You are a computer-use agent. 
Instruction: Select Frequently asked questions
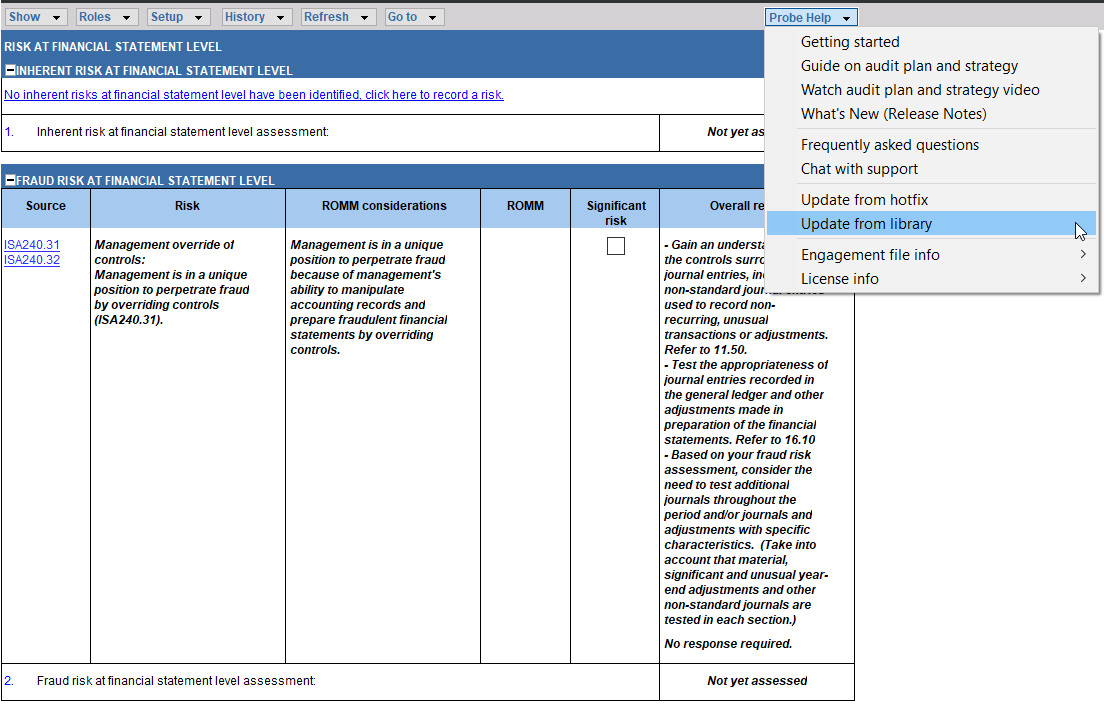click(932, 145)
